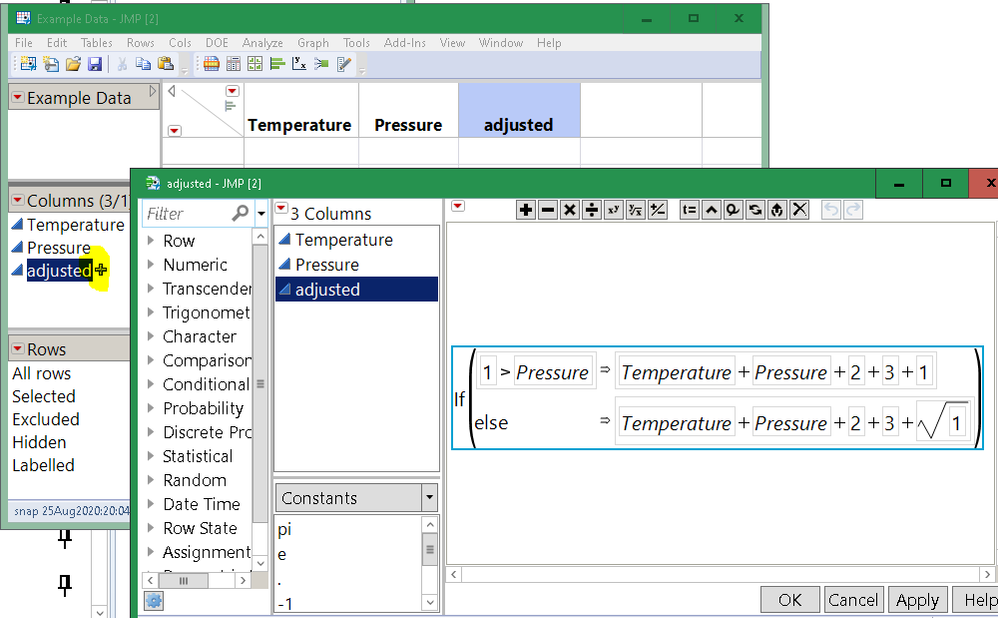
Task: Open the Tables menu
Action: point(96,43)
